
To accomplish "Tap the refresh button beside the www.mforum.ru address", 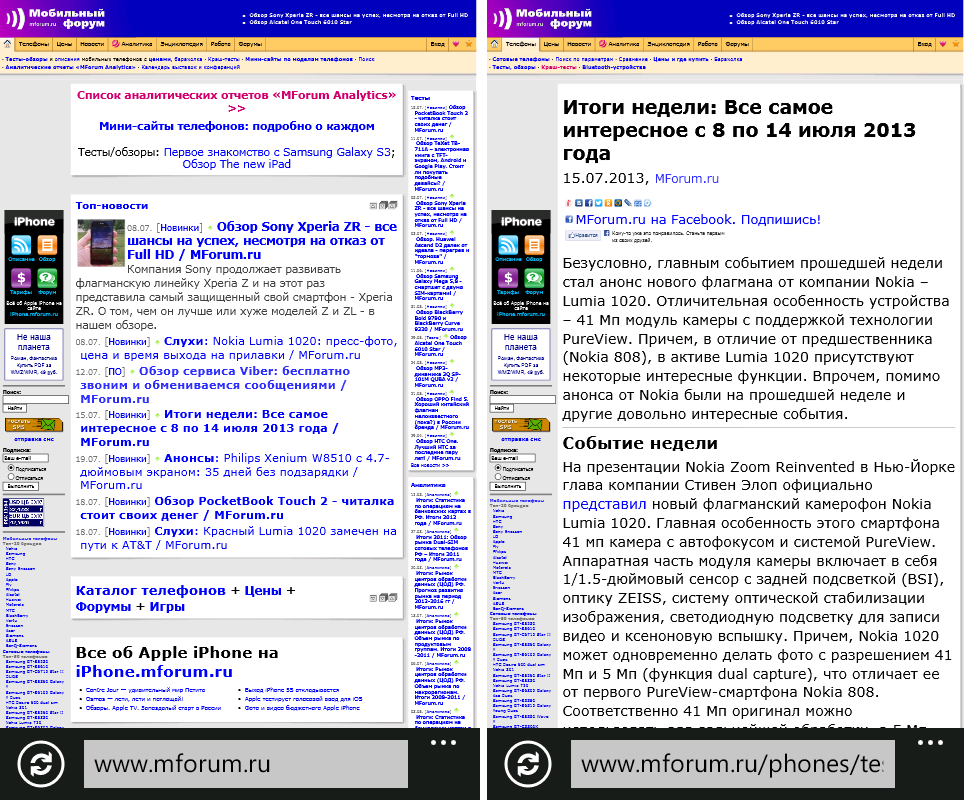I will [x=41, y=764].
